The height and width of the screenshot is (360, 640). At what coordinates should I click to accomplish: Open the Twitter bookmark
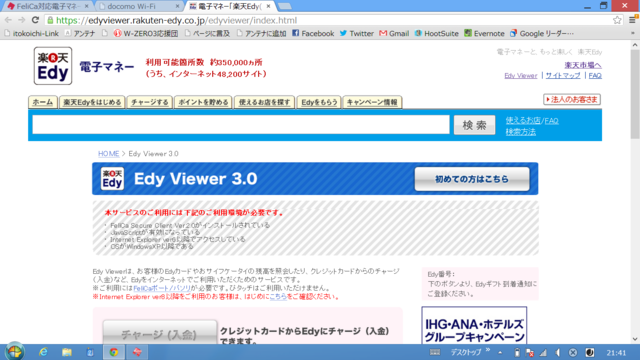(356, 33)
